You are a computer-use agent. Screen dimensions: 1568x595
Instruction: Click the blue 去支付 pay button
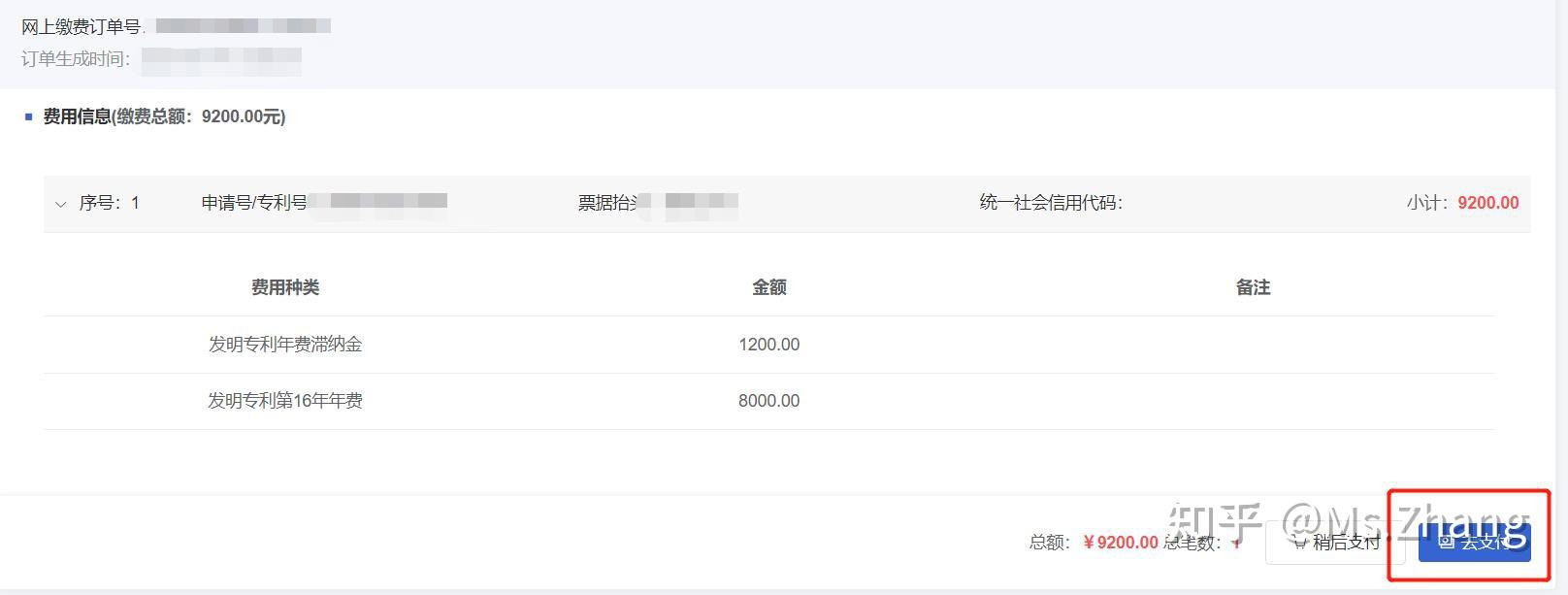point(1474,542)
